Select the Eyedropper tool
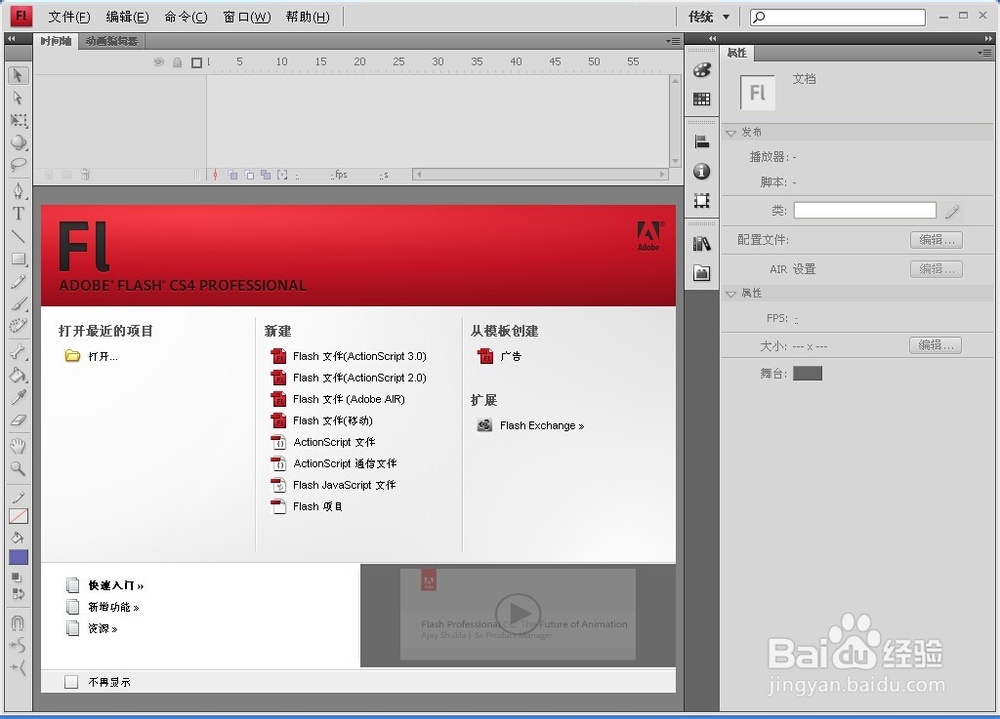The height and width of the screenshot is (719, 1000). [x=18, y=397]
